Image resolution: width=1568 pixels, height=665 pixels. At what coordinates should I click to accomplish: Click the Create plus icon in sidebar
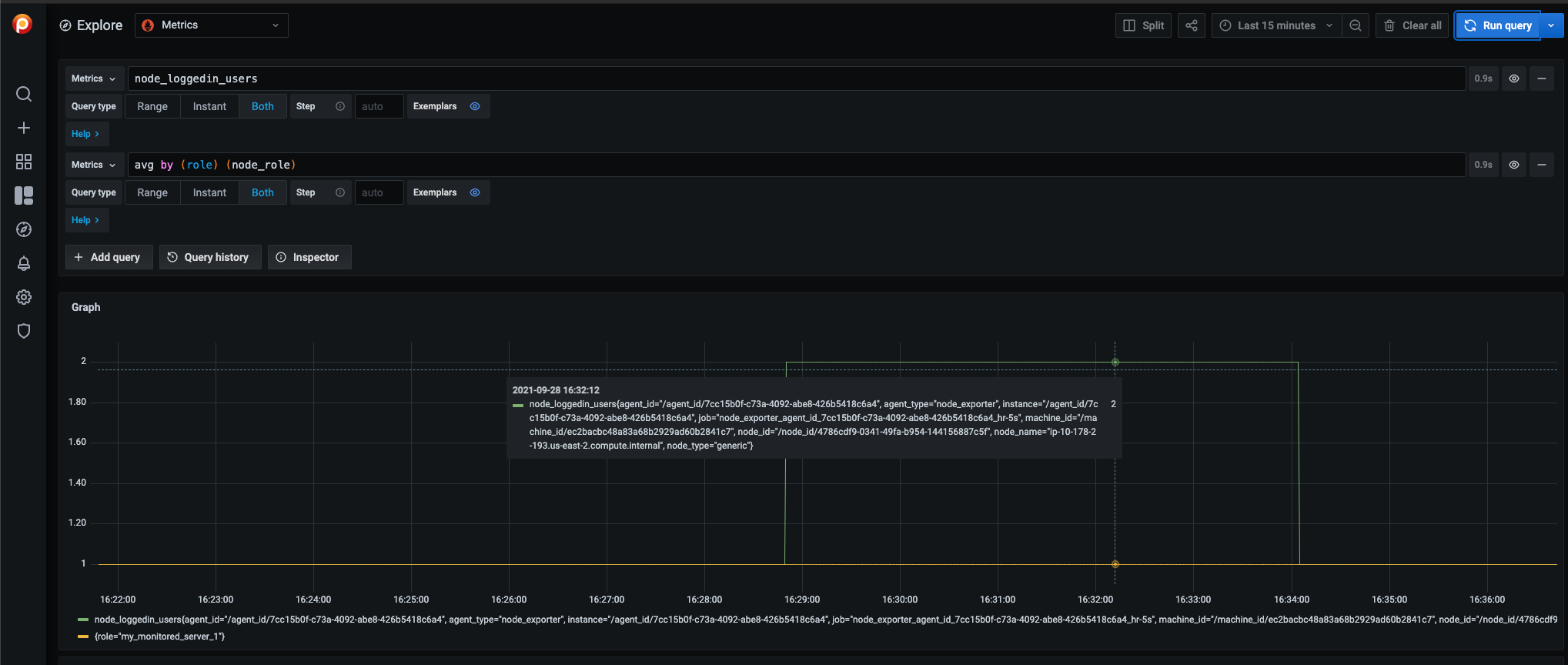pos(24,128)
